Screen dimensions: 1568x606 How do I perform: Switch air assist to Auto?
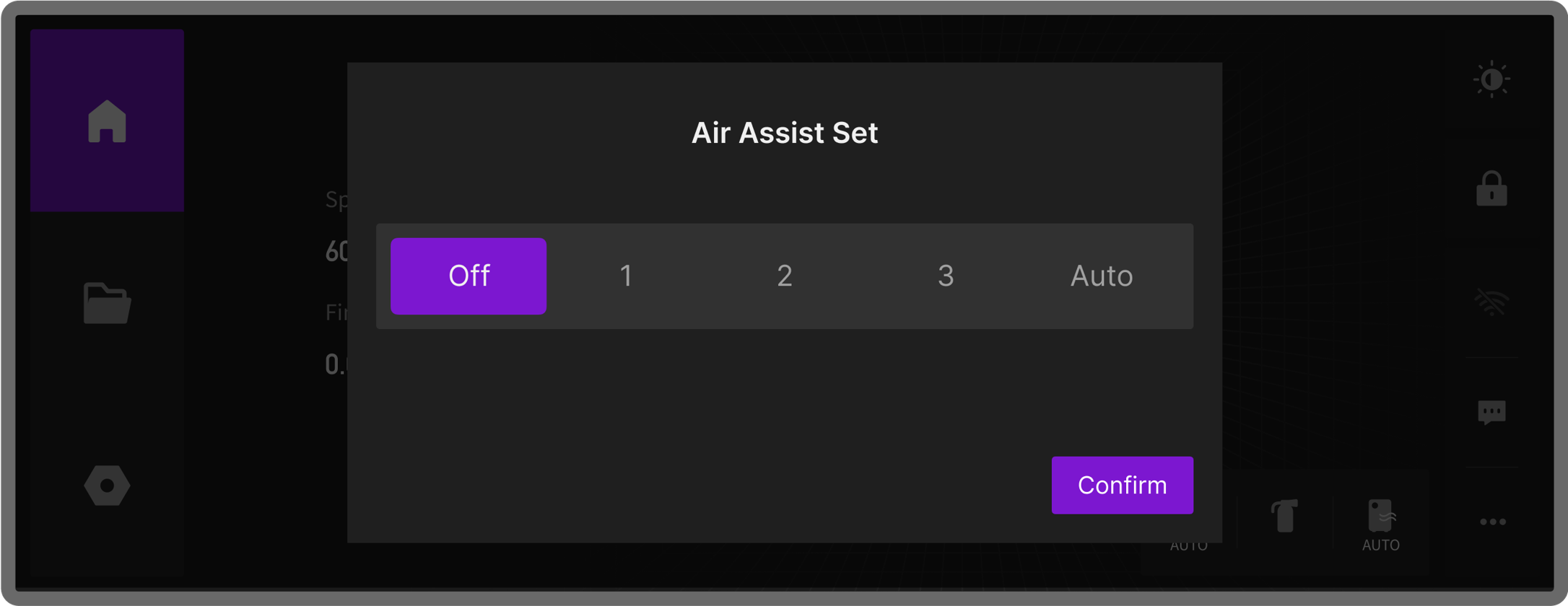1101,276
